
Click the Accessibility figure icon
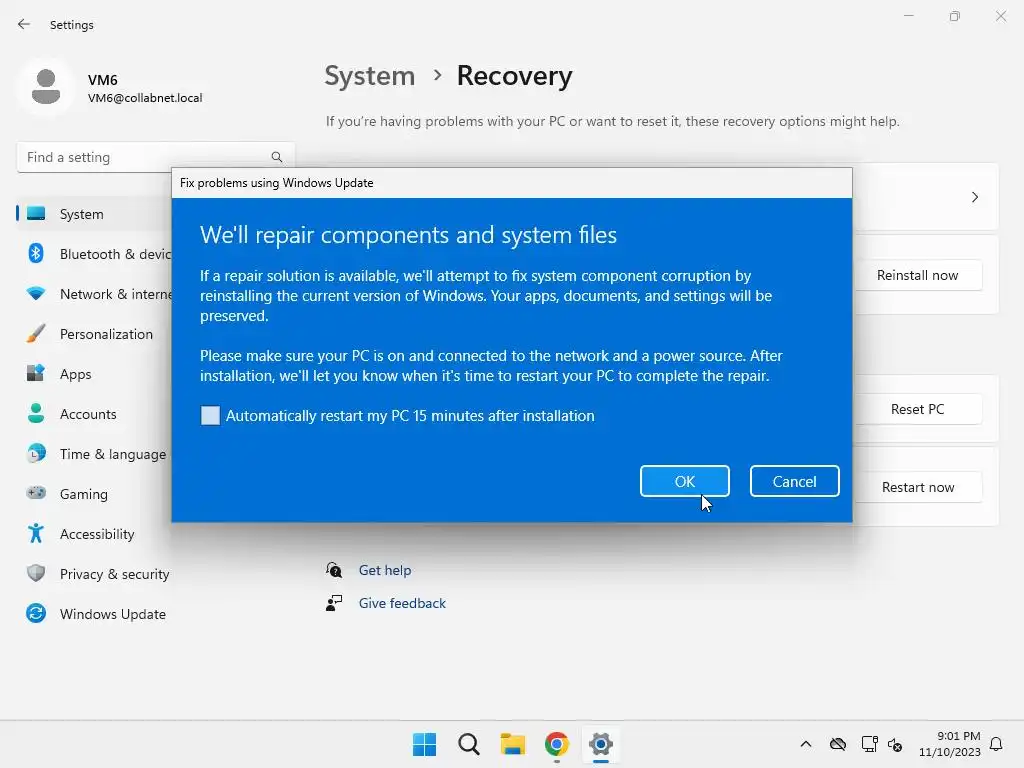(x=36, y=534)
